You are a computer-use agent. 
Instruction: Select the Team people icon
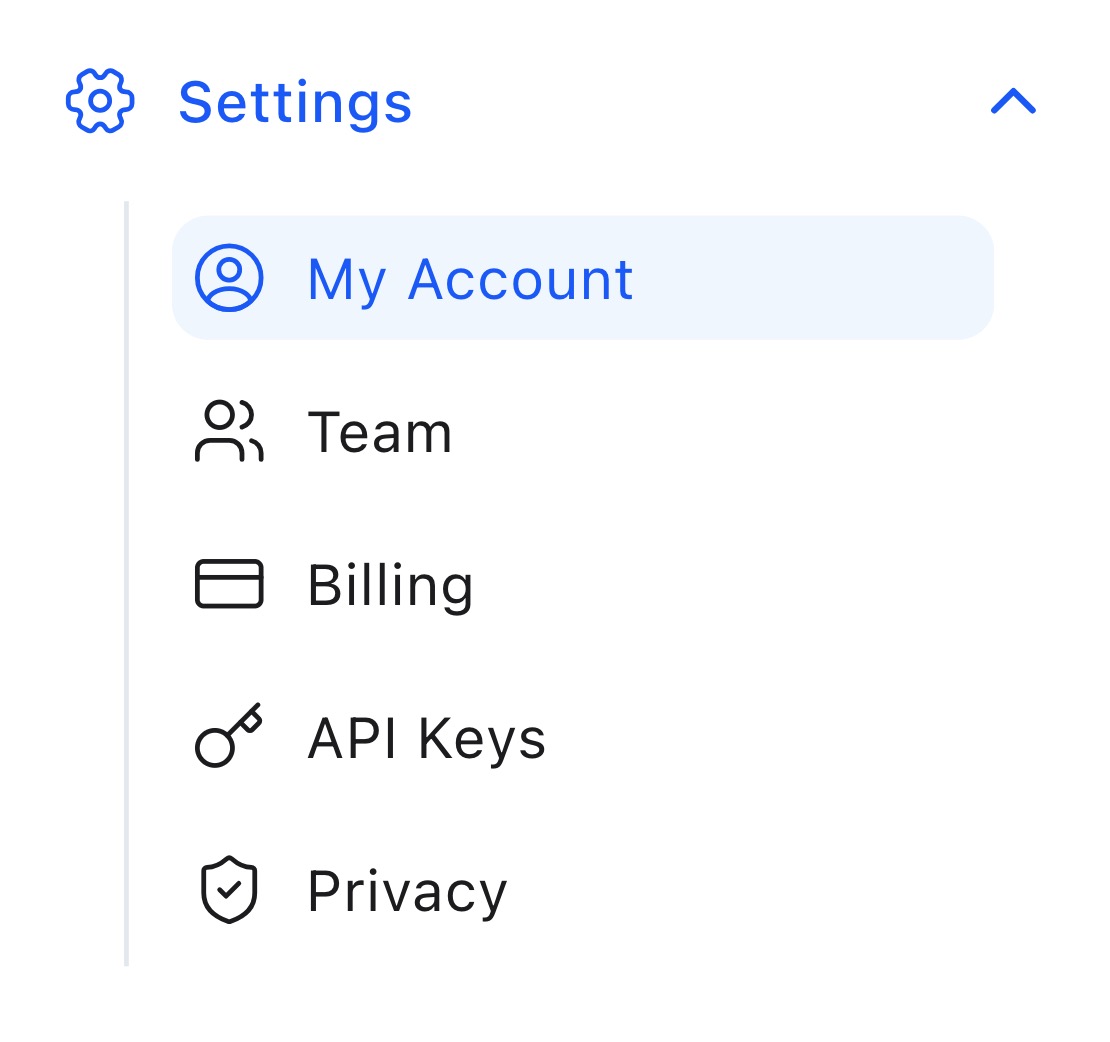tap(228, 432)
